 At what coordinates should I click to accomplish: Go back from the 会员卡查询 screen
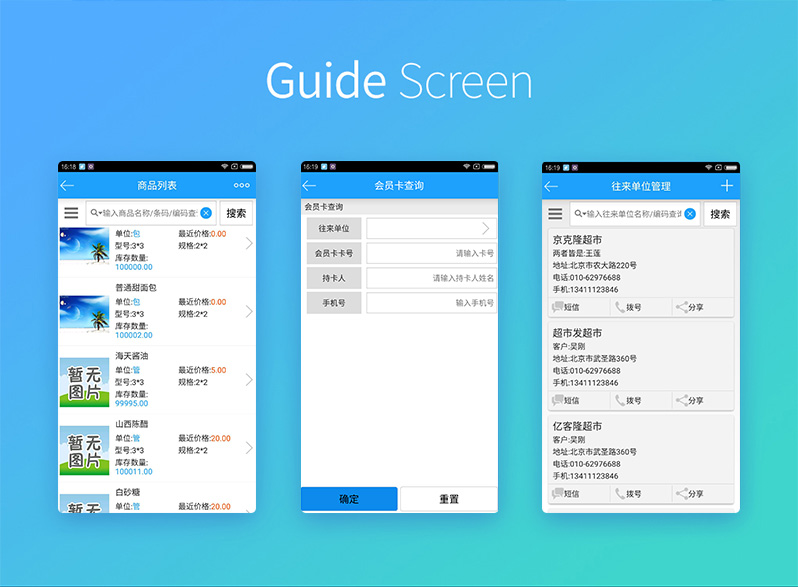point(309,186)
